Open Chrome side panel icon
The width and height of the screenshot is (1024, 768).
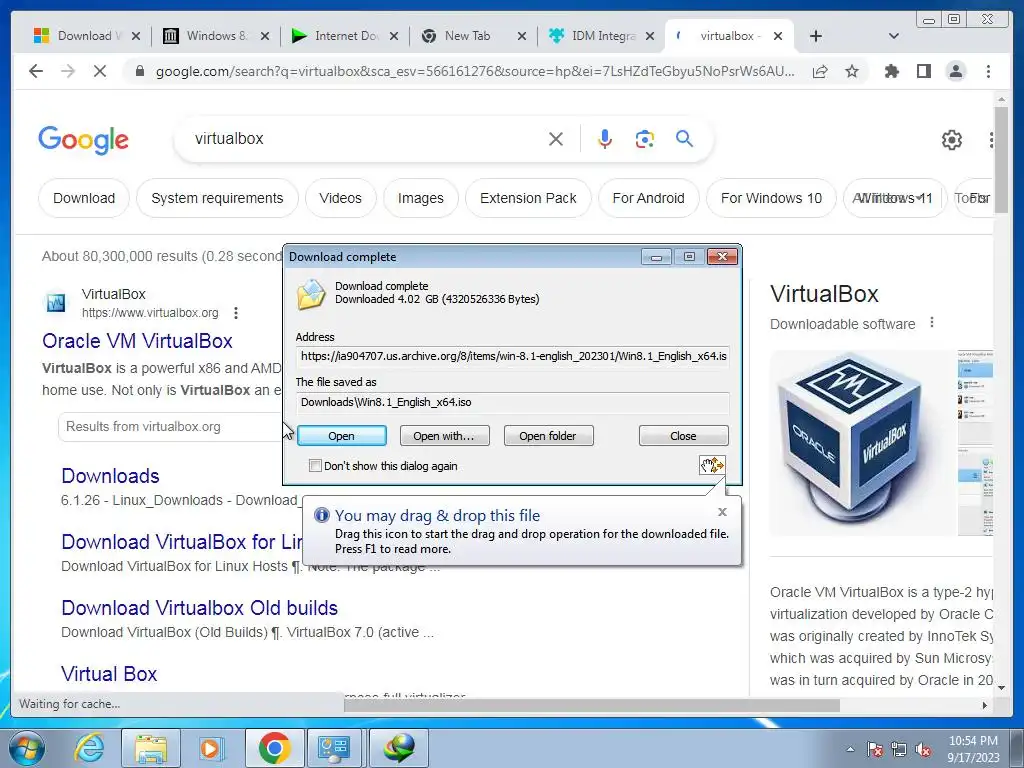[923, 71]
